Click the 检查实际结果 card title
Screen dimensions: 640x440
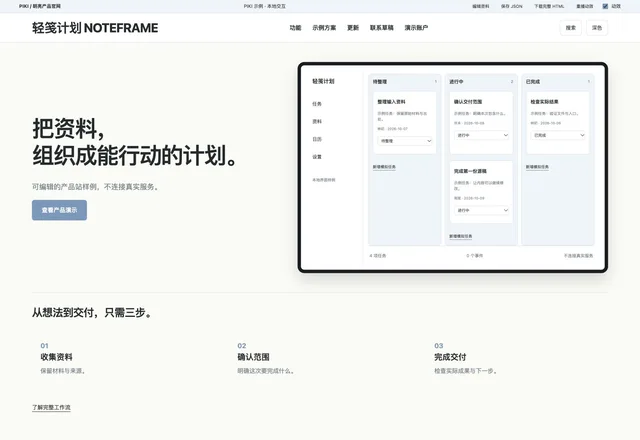[544, 102]
